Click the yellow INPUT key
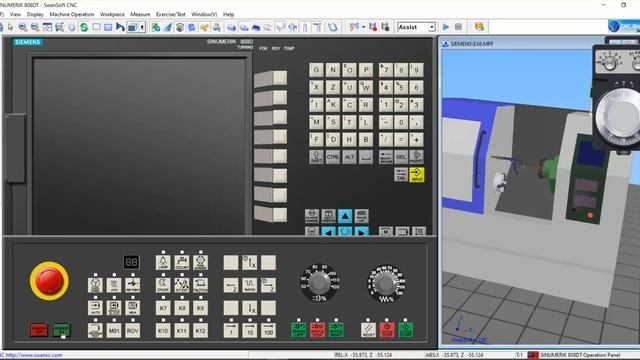The image size is (640, 360). [x=416, y=175]
